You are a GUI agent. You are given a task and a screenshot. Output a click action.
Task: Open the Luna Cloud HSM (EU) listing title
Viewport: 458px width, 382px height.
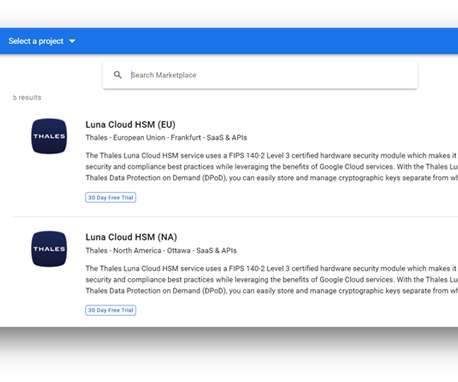click(x=130, y=125)
